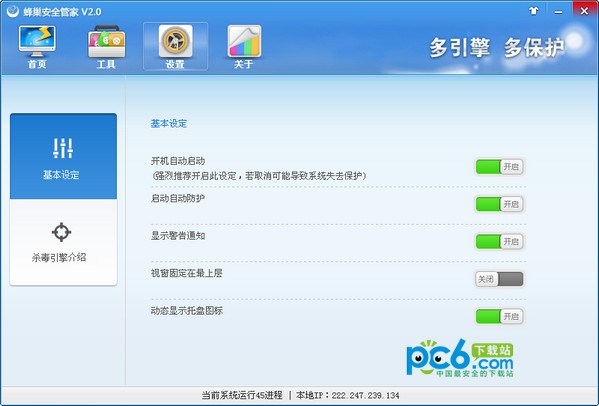Select the 基本设定 sliders icon
Viewport: 599px width, 406px height.
coord(63,148)
